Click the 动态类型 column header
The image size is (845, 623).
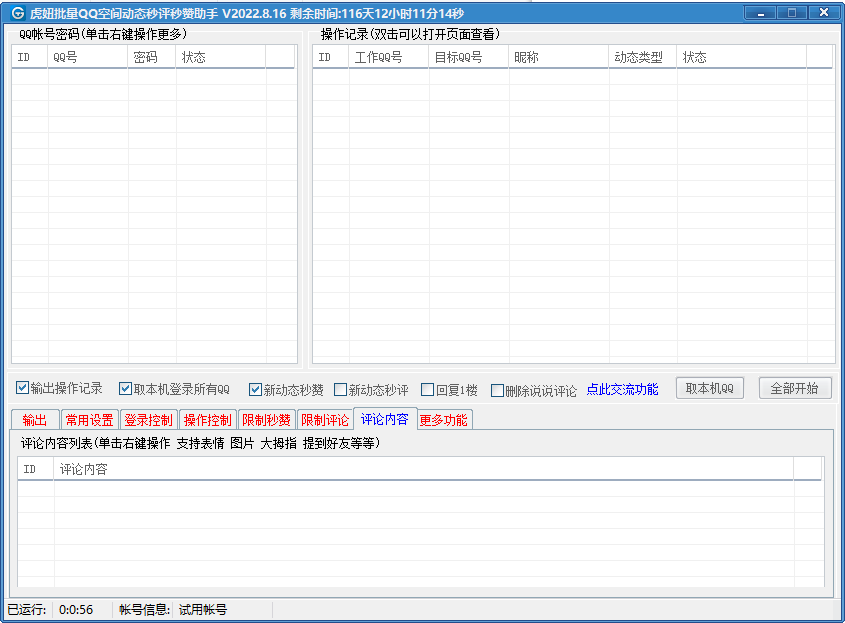[642, 57]
